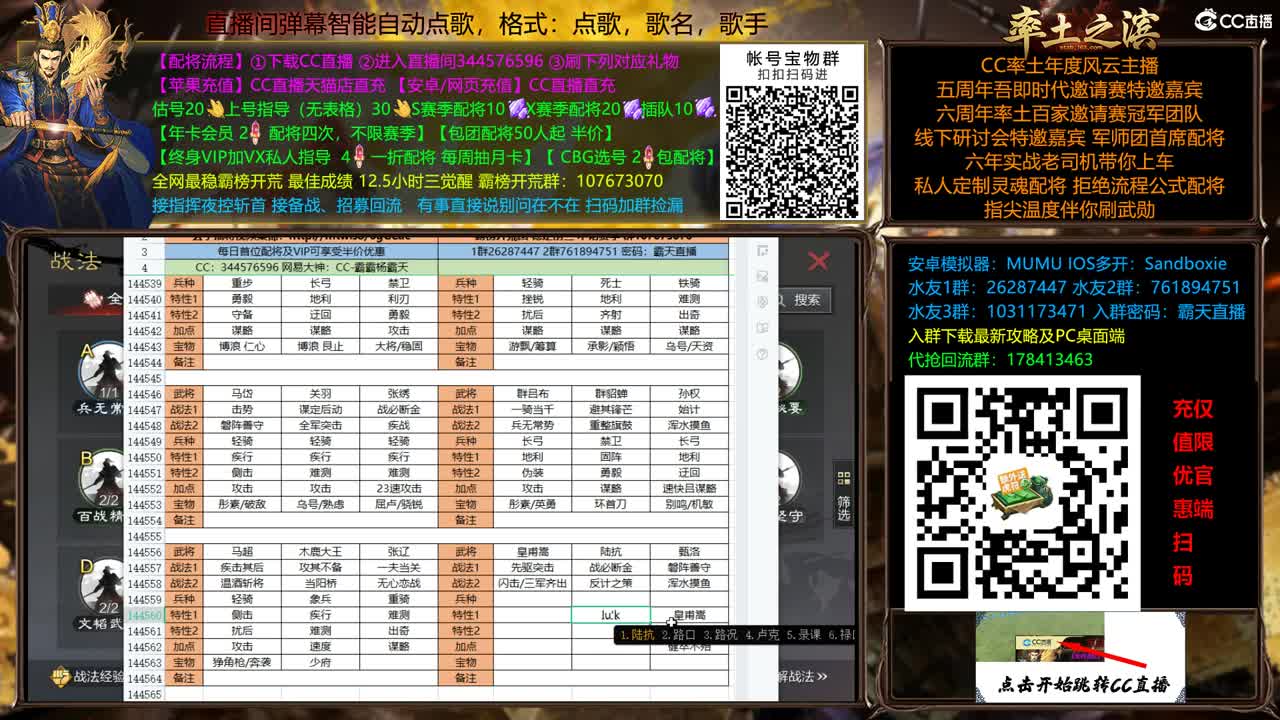Open the 筛选 filter button
1280x720 pixels.
(x=843, y=495)
